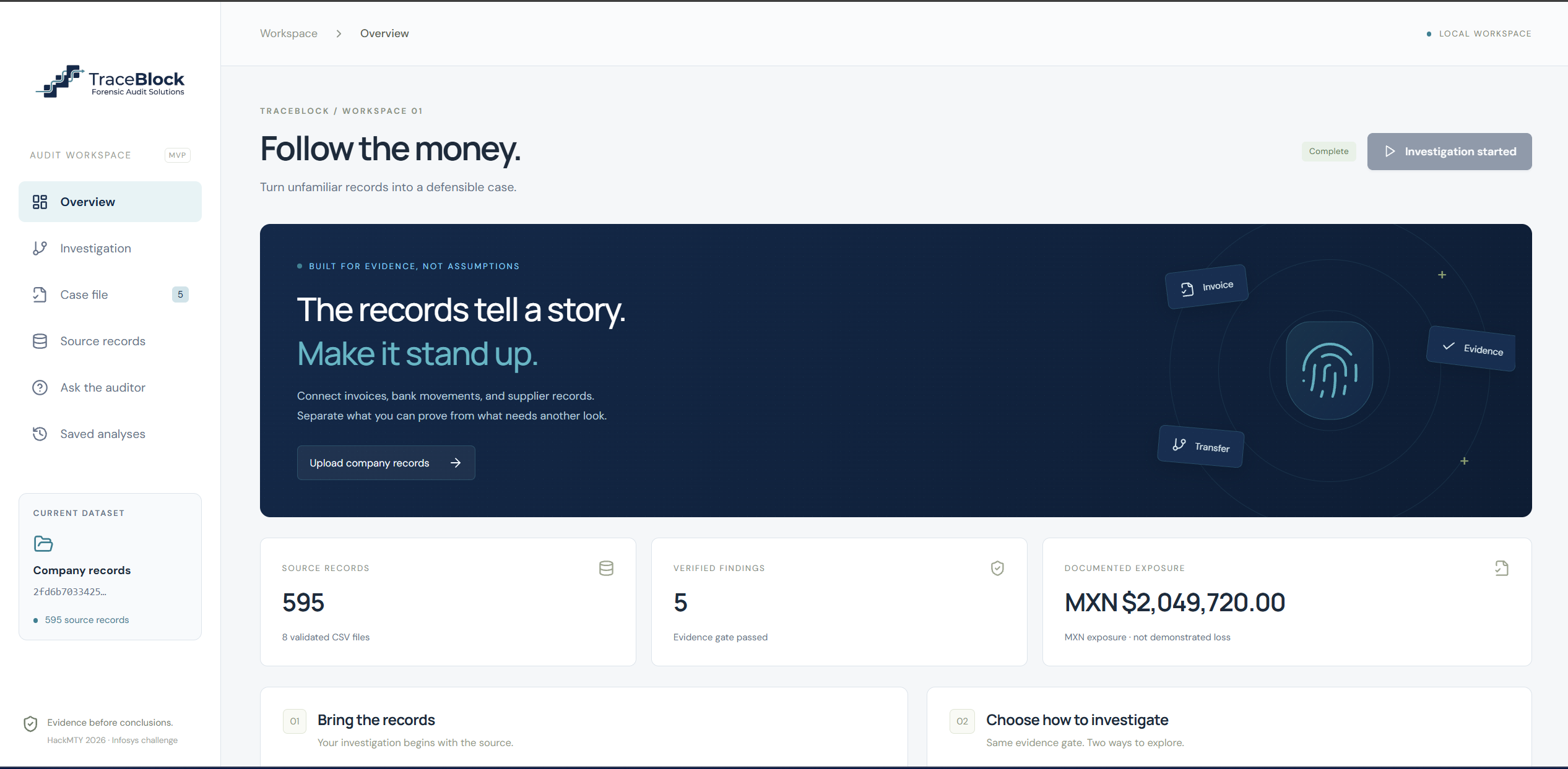Click the Case file count badge

click(180, 294)
